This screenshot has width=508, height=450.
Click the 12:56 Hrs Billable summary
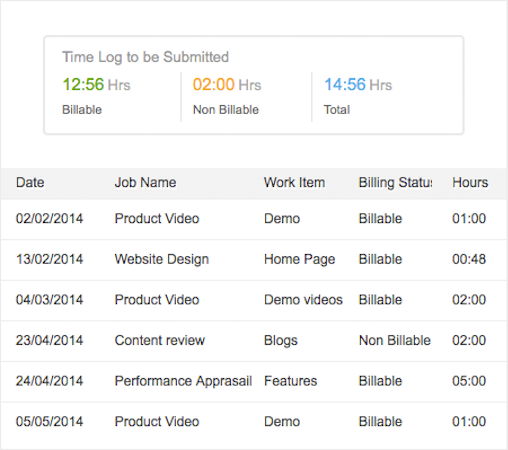(96, 96)
